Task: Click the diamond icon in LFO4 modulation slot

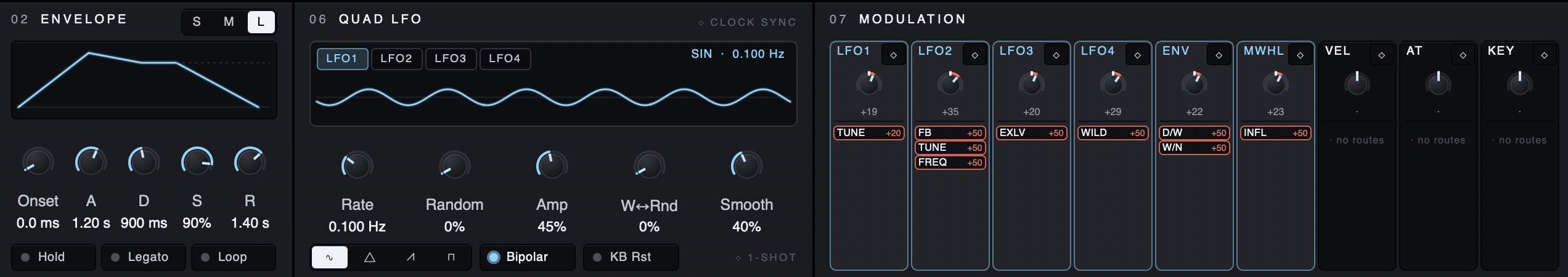Action: pyautogui.click(x=1137, y=55)
